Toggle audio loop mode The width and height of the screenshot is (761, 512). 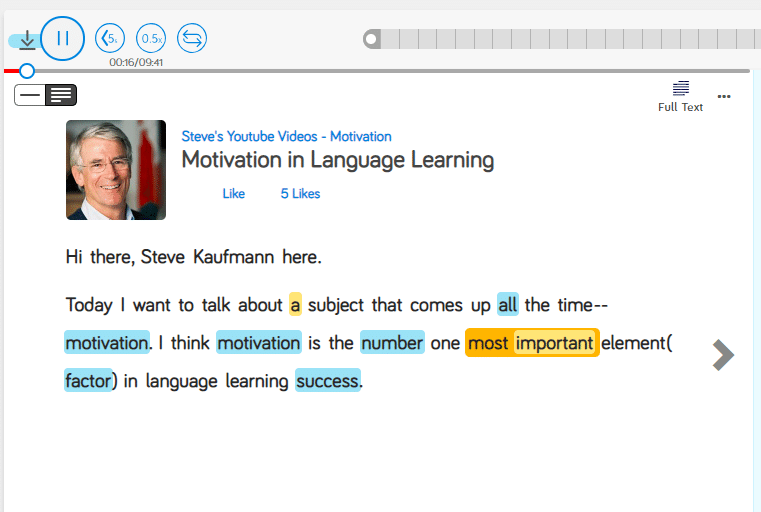click(192, 38)
